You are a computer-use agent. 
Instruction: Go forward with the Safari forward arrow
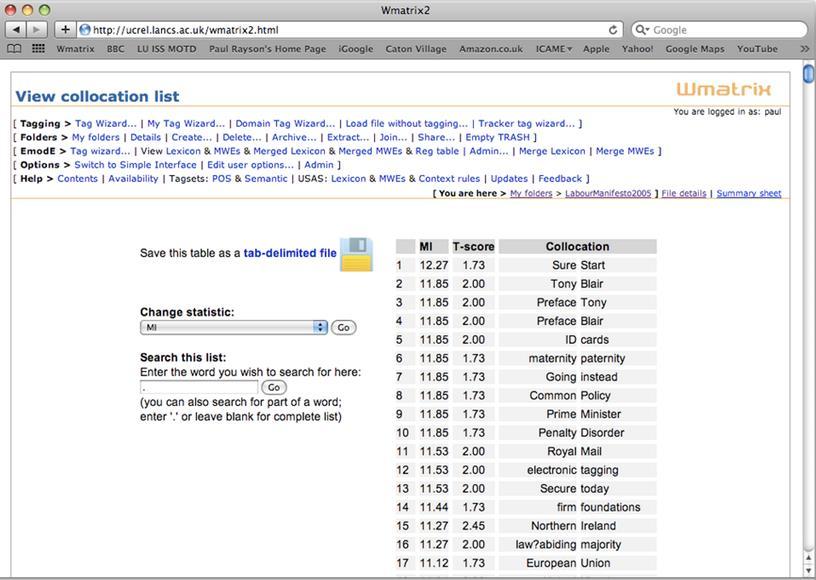[36, 30]
